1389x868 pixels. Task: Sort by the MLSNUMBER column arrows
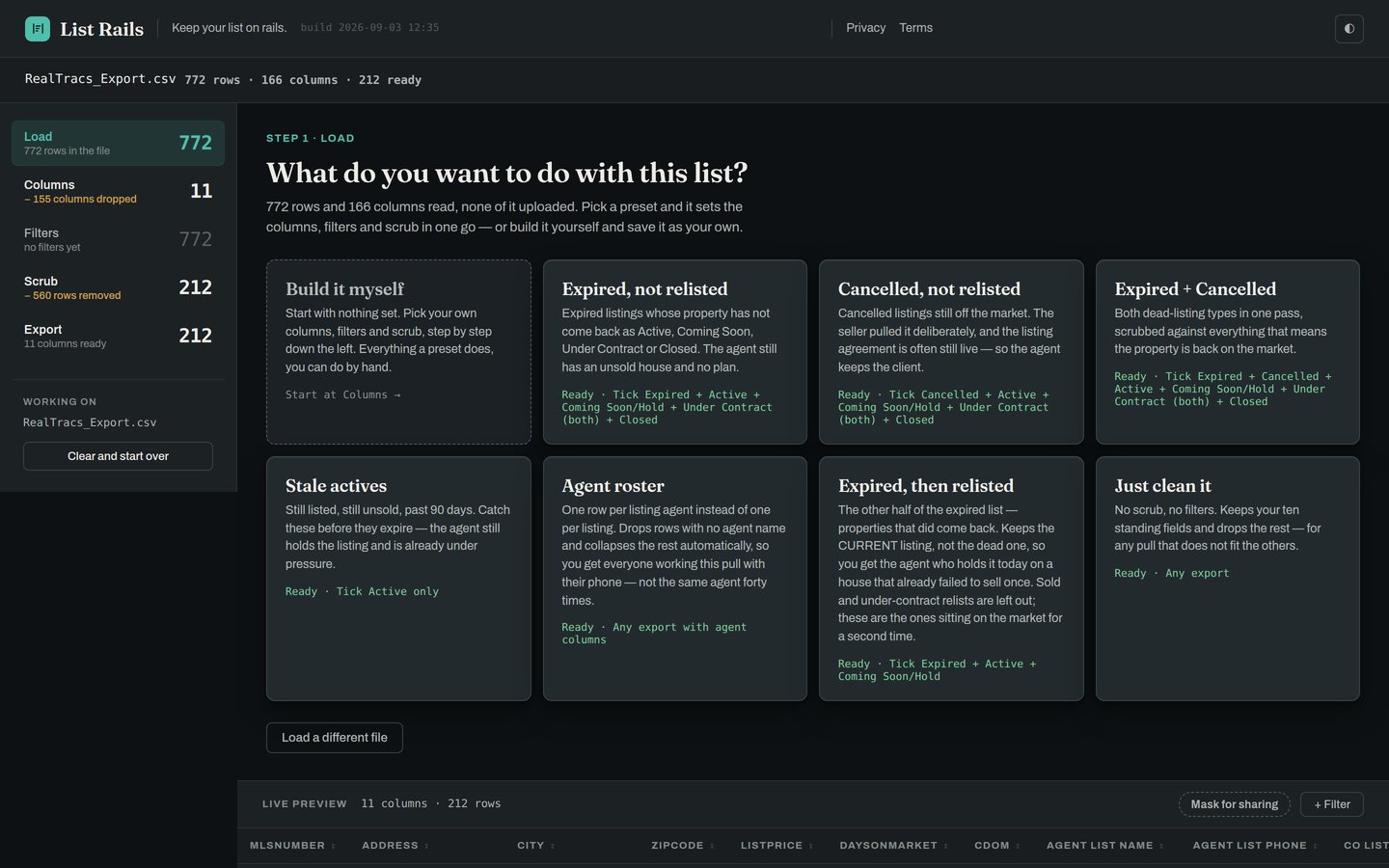[334, 846]
